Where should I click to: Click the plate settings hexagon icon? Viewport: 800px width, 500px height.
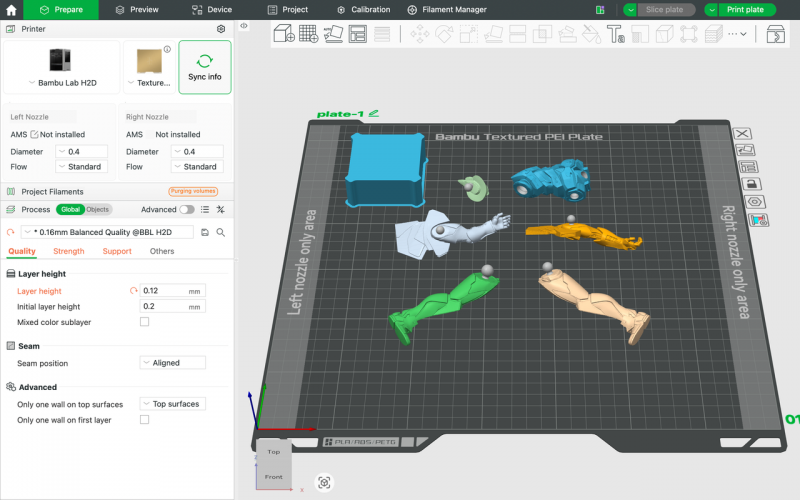tap(755, 202)
